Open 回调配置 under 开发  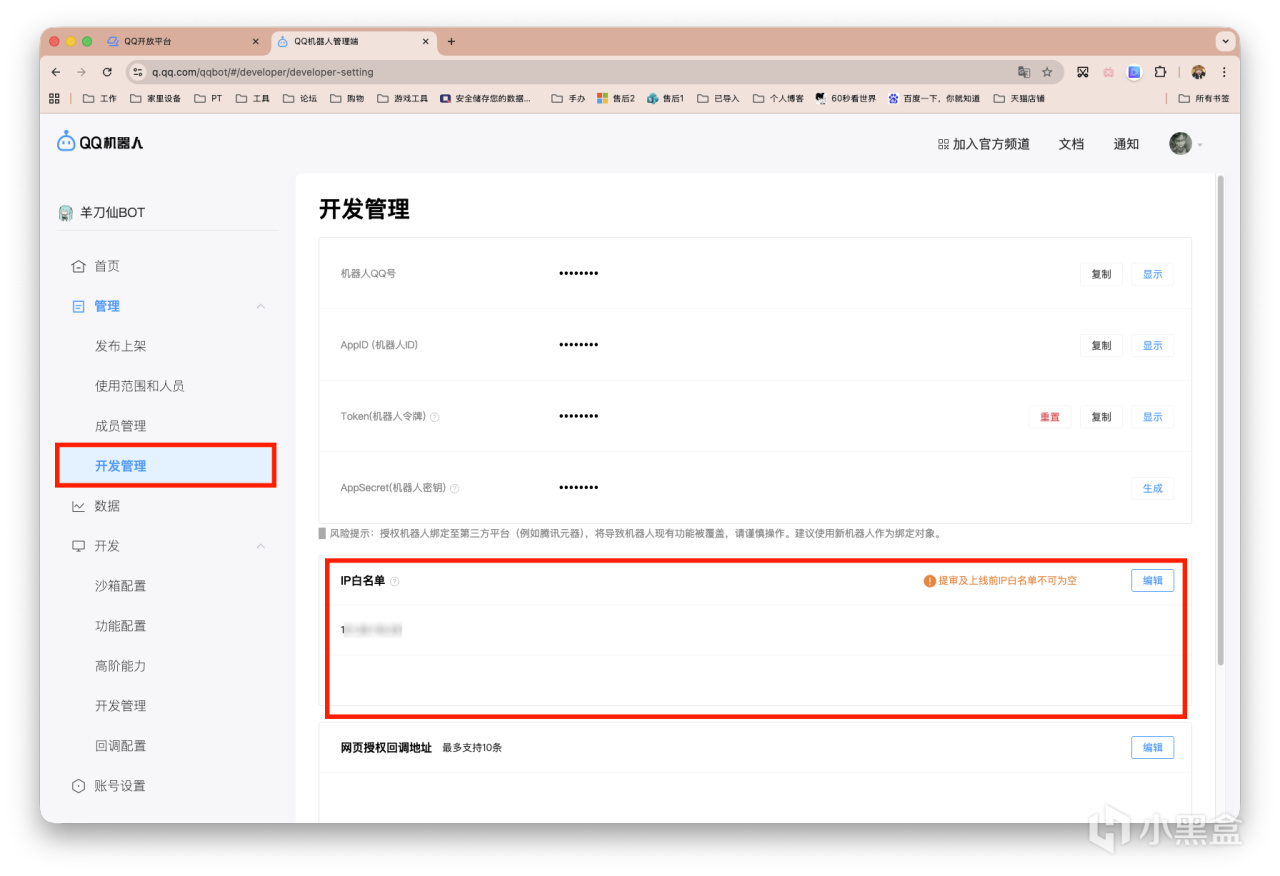tap(121, 746)
